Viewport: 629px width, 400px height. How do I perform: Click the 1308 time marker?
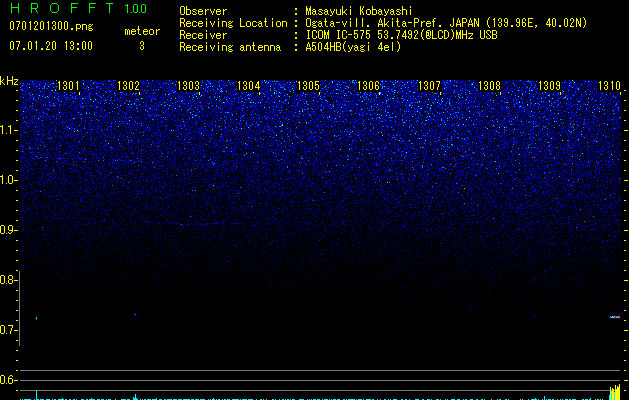[x=489, y=86]
